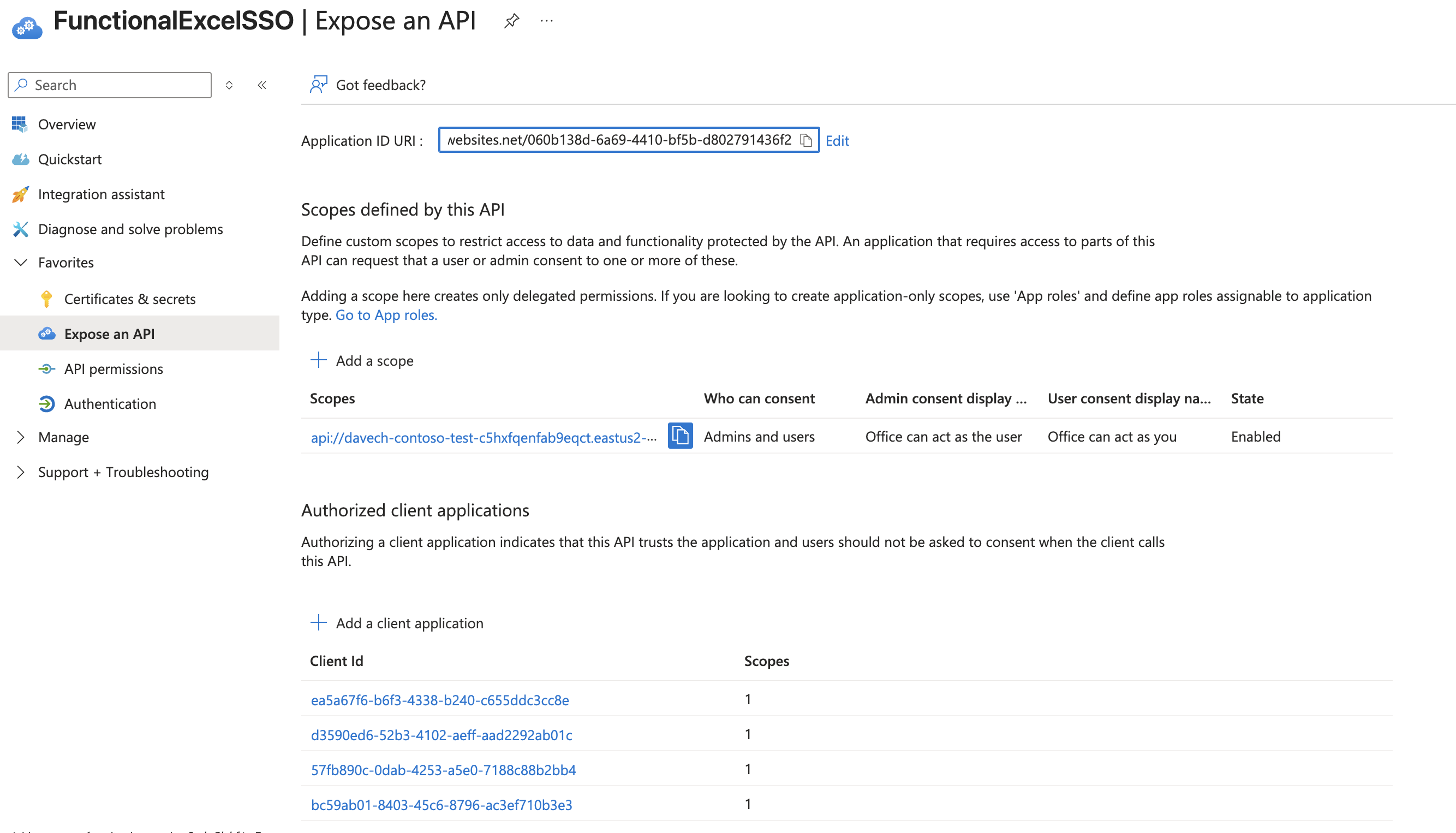Click the 'Application ID URI :' label
Image resolution: width=1456 pixels, height=833 pixels.
tap(362, 141)
